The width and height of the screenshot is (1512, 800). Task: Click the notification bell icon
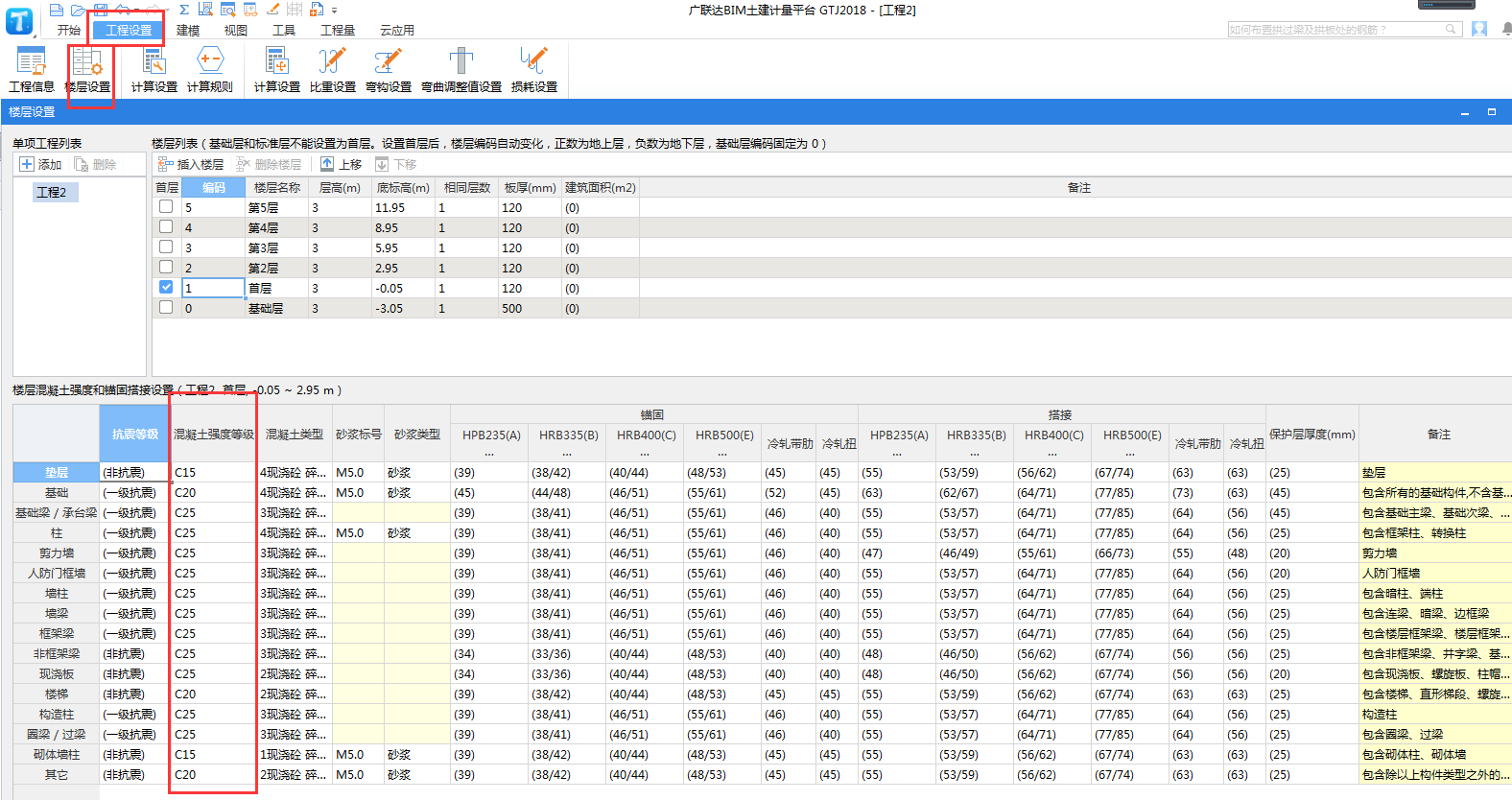coord(1507,30)
